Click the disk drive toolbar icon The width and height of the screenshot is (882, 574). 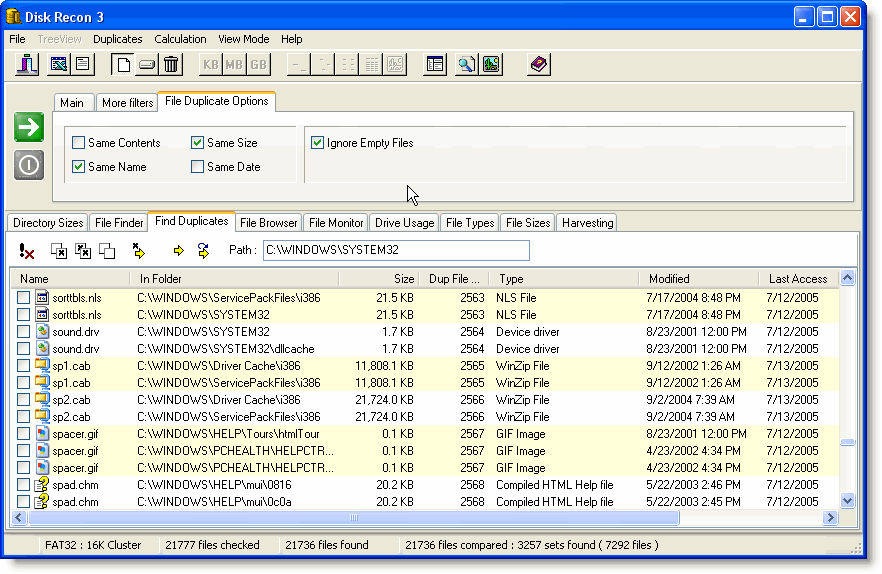[147, 64]
